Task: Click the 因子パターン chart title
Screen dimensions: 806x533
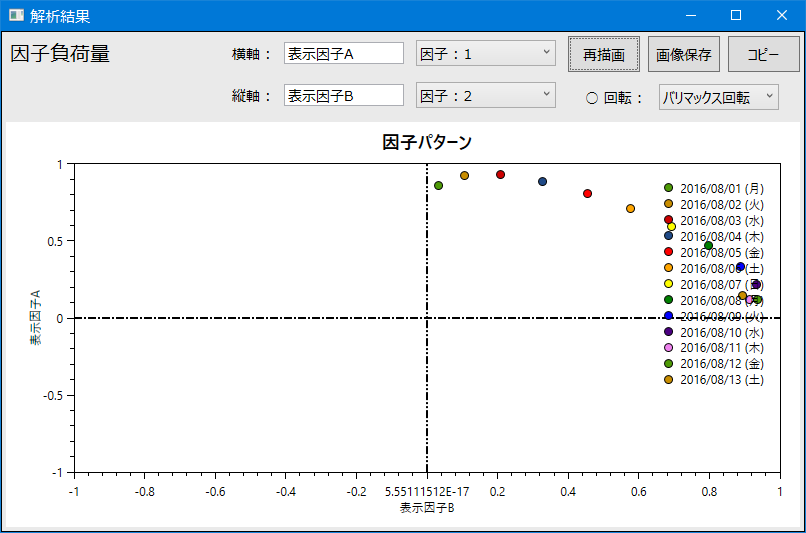Action: pos(427,142)
